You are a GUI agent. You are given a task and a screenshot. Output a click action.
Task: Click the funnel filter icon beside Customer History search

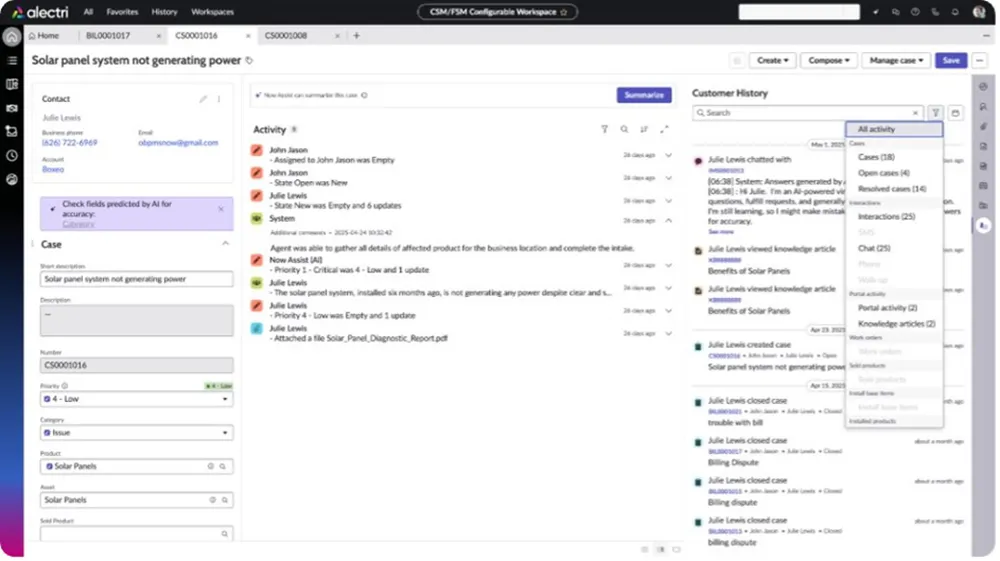tap(935, 113)
